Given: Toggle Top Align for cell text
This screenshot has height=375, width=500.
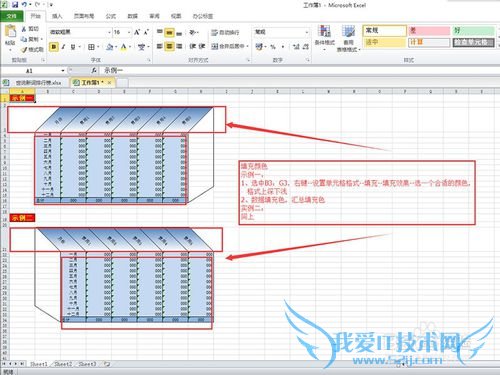Looking at the screenshot, I should click(x=160, y=32).
